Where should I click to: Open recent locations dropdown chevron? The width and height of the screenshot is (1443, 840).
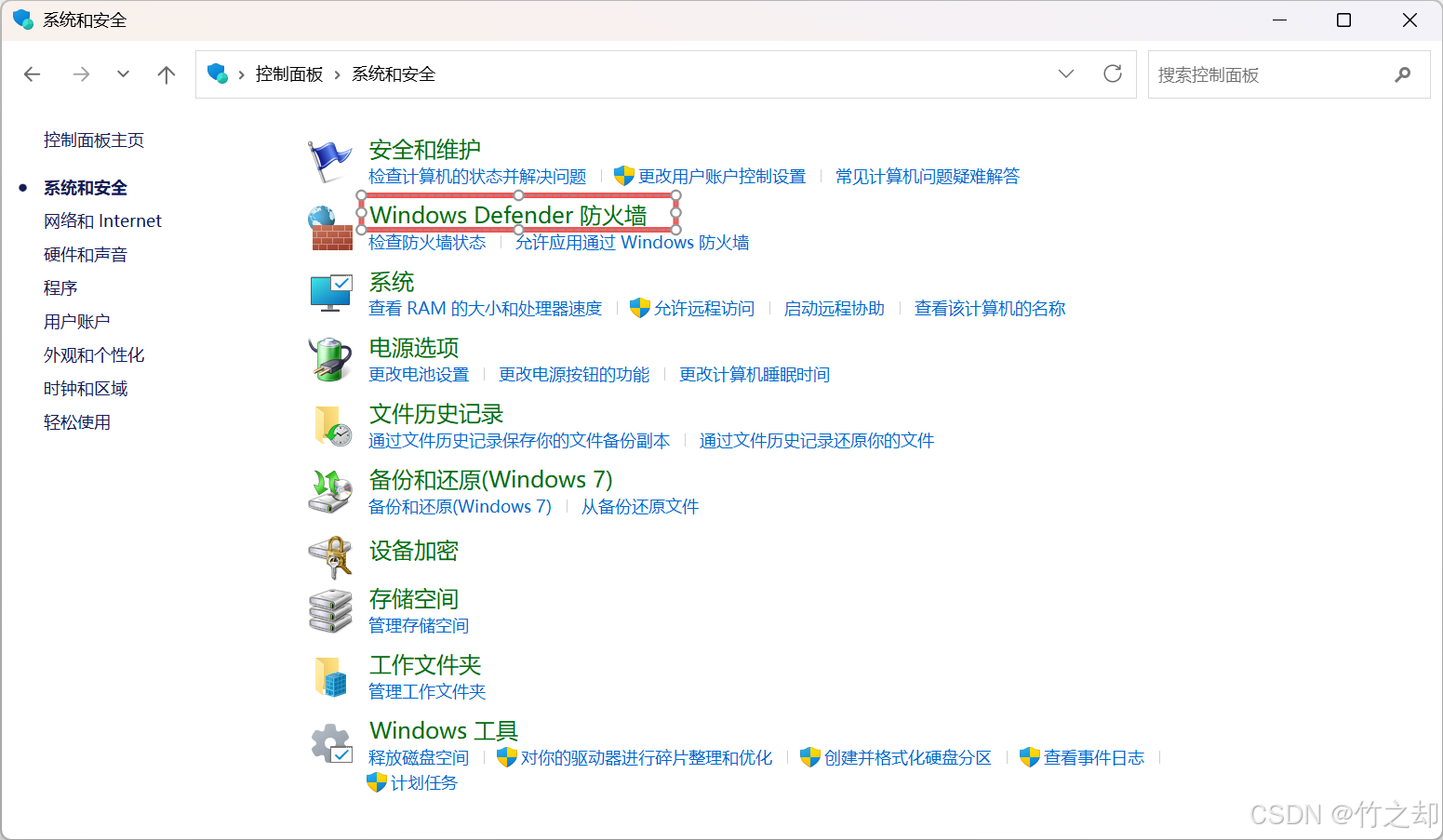click(x=123, y=74)
